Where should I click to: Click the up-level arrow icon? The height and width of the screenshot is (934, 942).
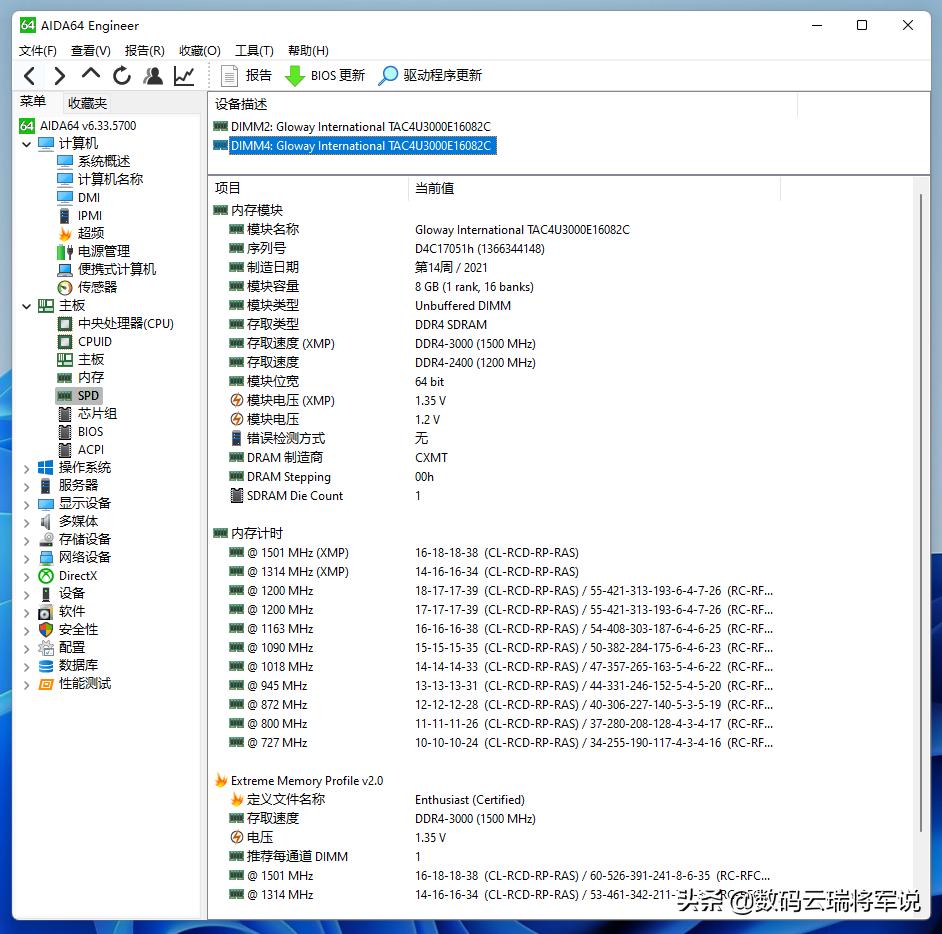point(89,75)
